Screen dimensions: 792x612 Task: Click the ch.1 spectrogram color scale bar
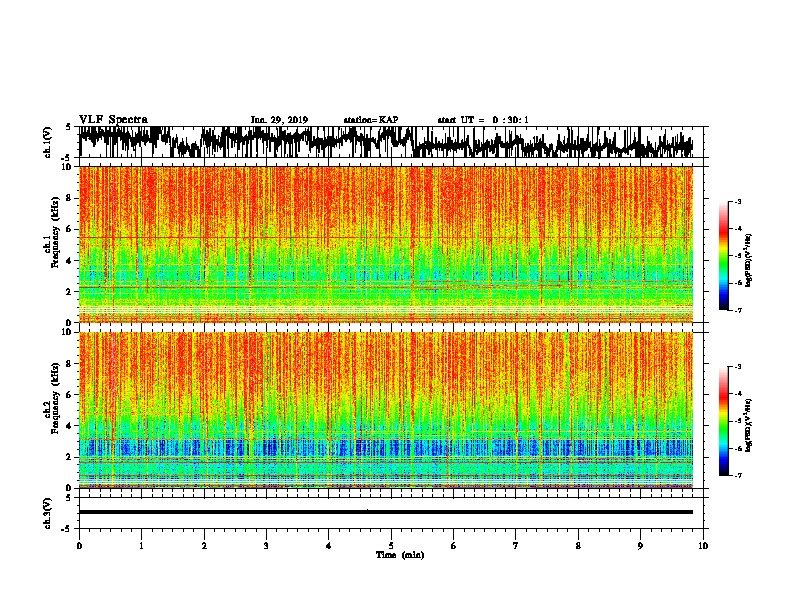click(x=723, y=256)
